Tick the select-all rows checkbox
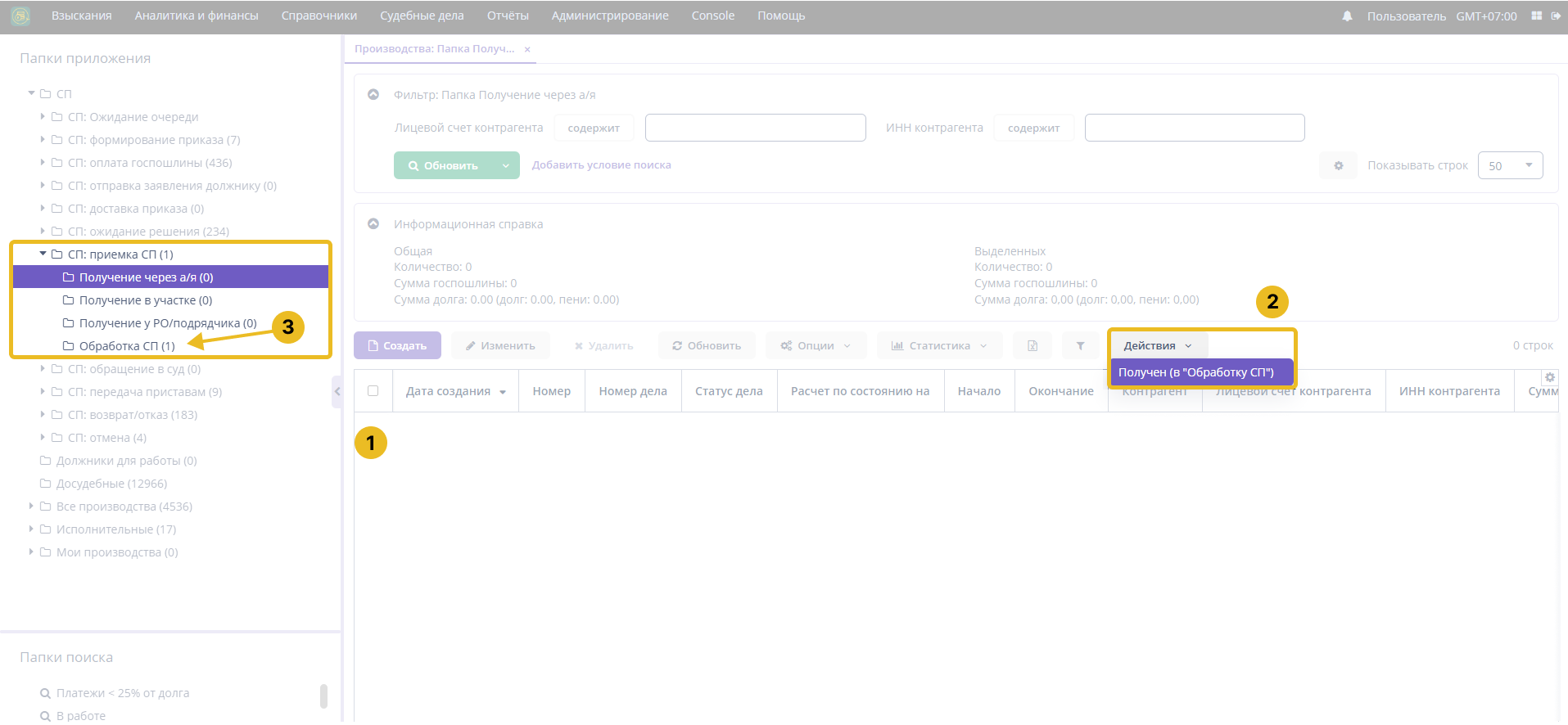 (x=373, y=391)
